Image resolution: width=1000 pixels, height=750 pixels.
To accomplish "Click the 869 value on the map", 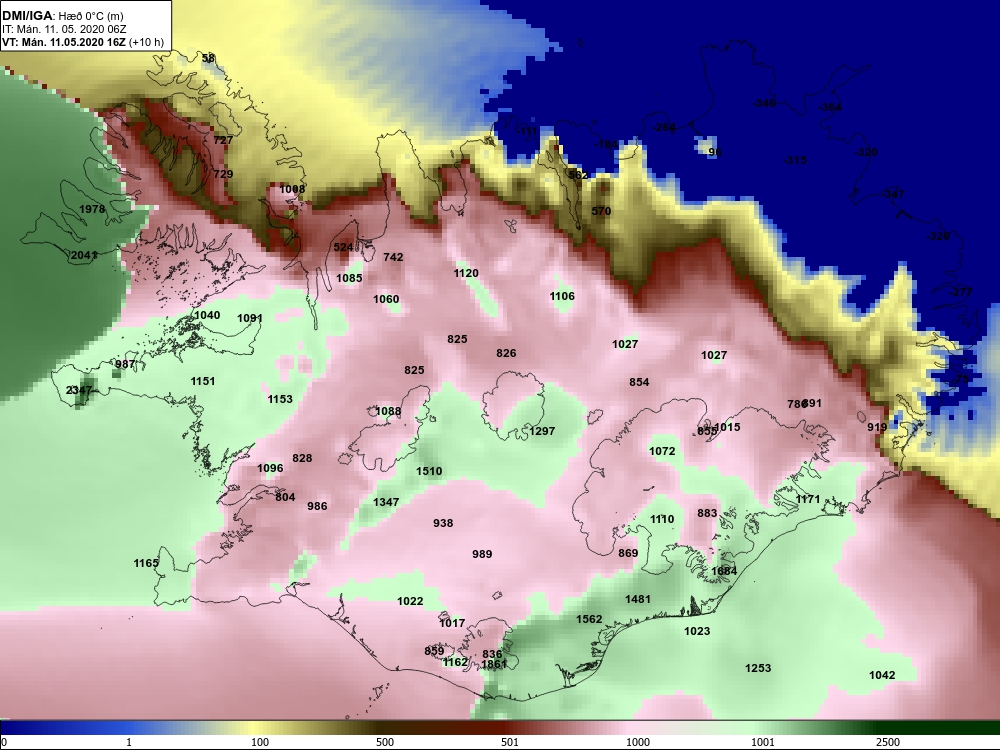I will click(628, 553).
